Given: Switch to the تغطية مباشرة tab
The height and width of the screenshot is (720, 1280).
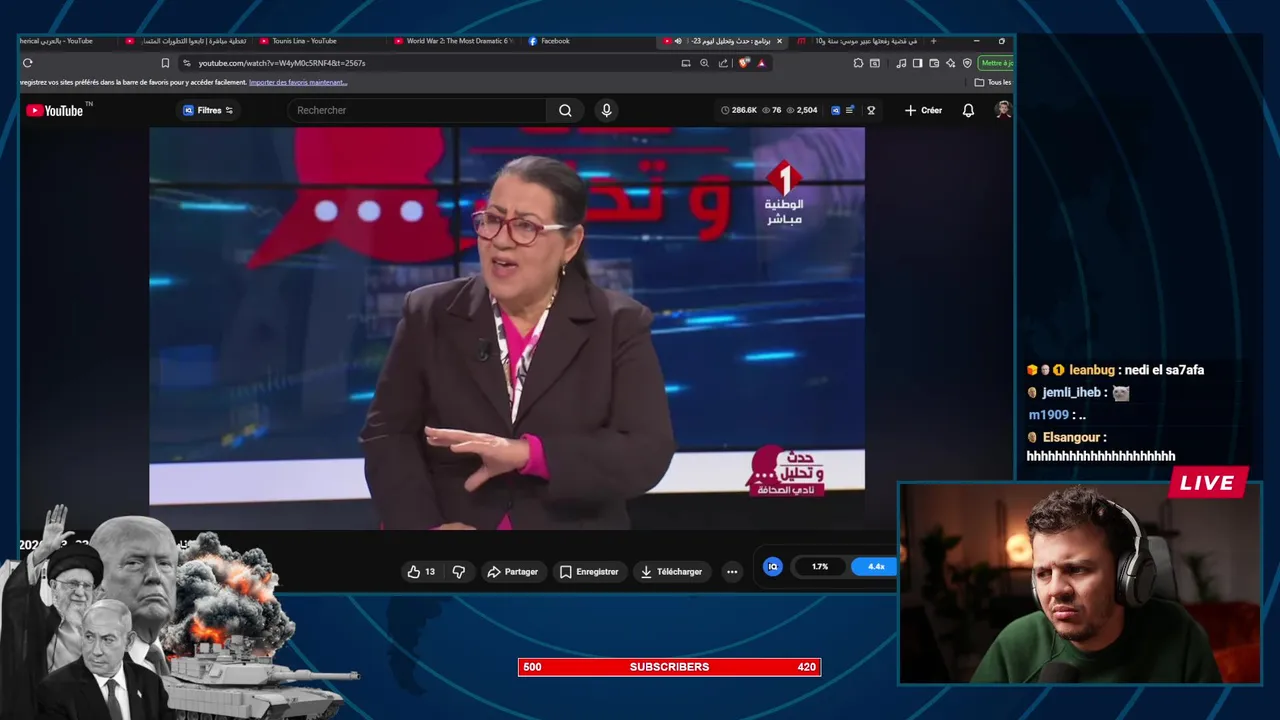Looking at the screenshot, I should (188, 41).
